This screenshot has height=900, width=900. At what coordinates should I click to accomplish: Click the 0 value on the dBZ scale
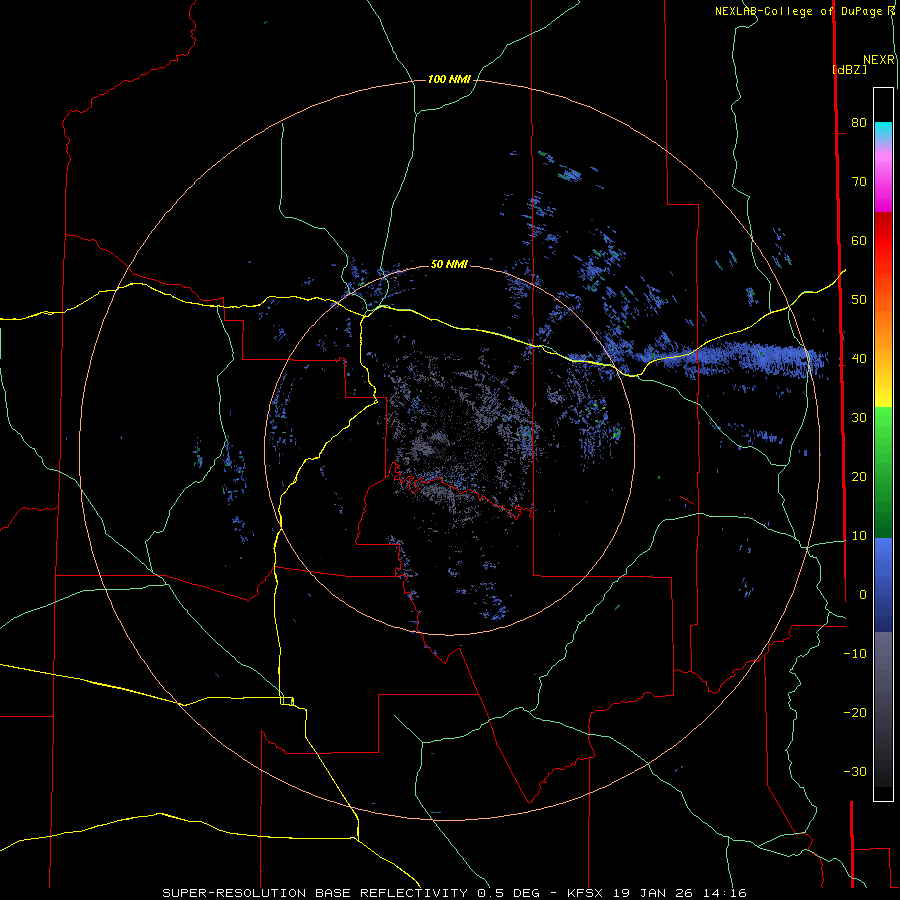coord(863,595)
